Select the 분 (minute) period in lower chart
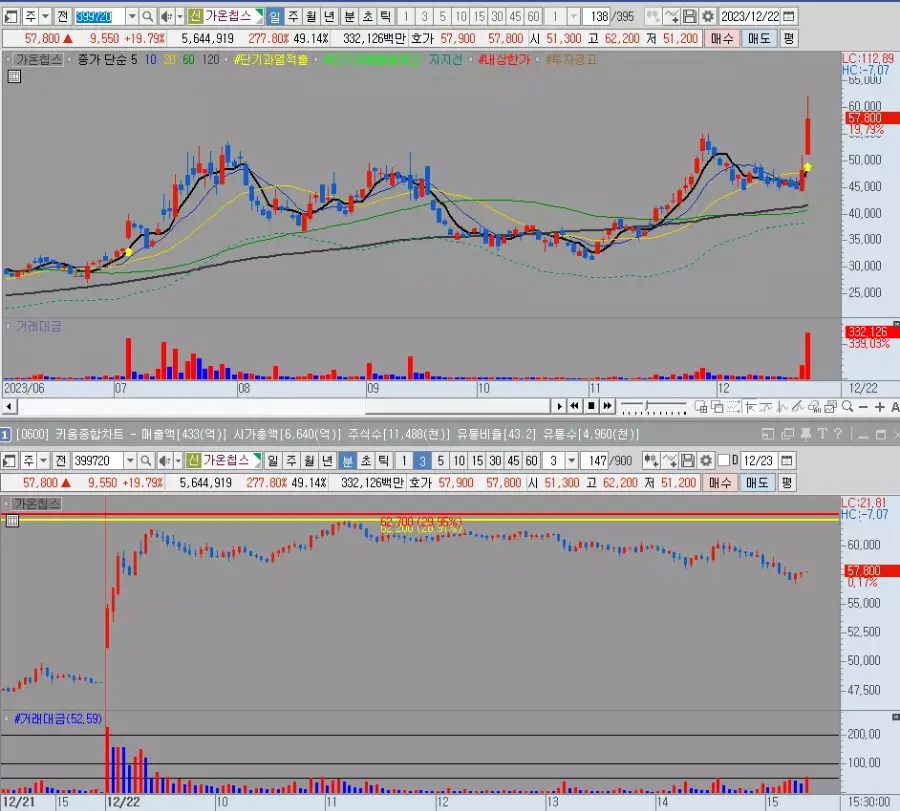The width and height of the screenshot is (900, 811). pos(347,460)
